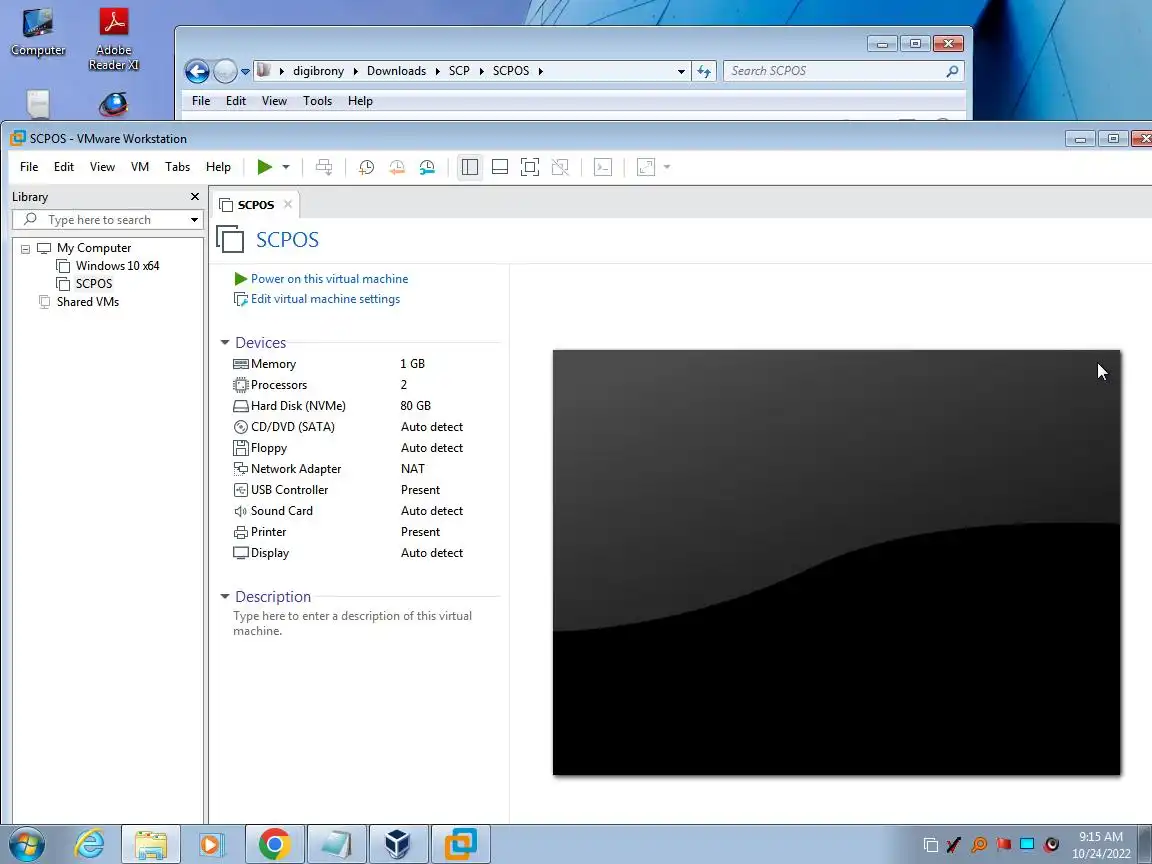Open Adobe Reader XI desktop icon
This screenshot has height=864, width=1152.
point(114,40)
